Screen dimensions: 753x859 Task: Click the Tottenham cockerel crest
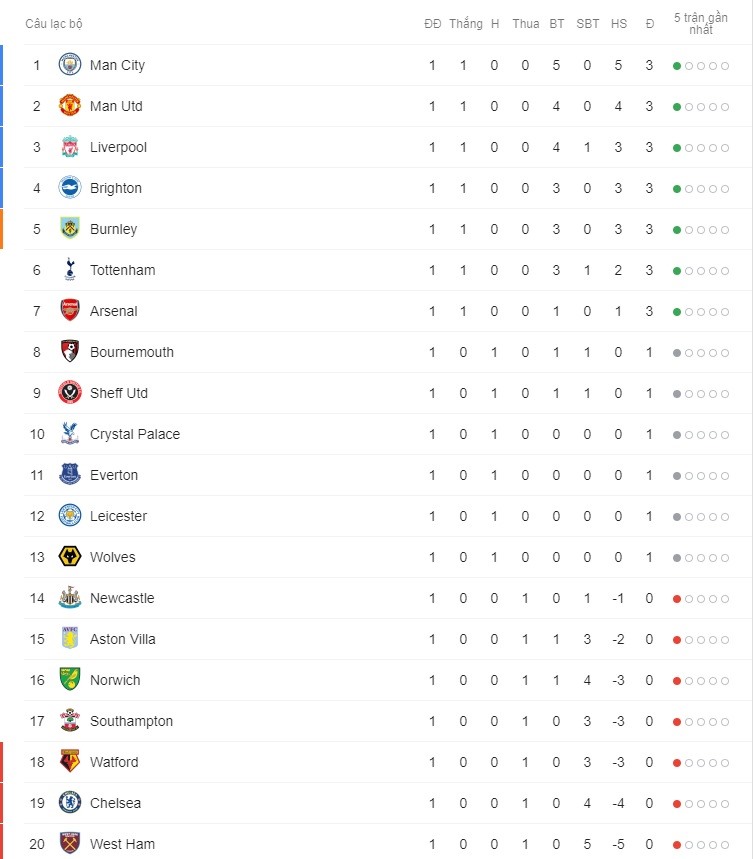(x=70, y=270)
